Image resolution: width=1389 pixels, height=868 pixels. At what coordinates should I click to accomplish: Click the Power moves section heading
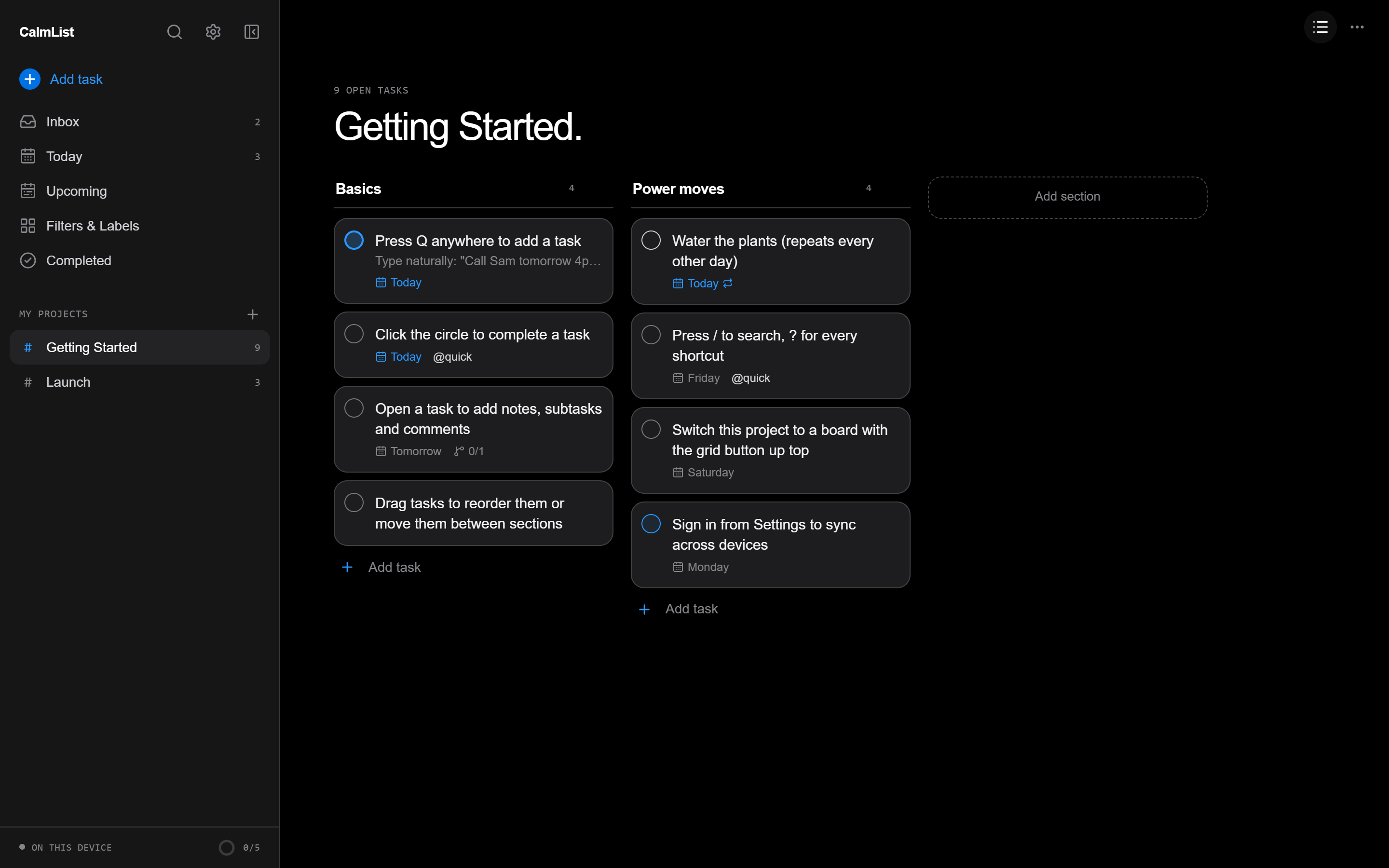678,189
